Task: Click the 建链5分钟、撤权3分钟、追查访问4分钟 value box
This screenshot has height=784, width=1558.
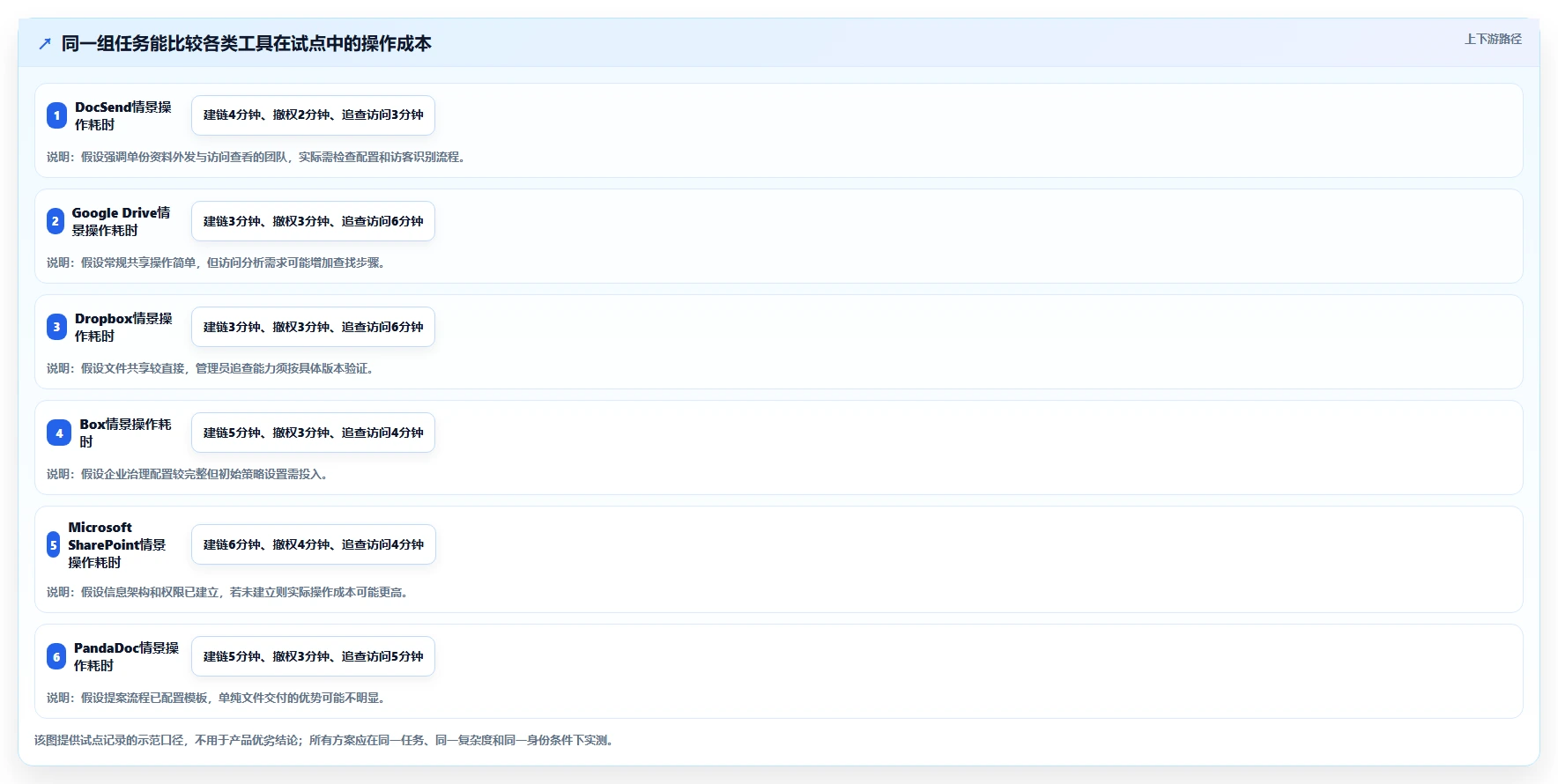Action: pyautogui.click(x=313, y=433)
